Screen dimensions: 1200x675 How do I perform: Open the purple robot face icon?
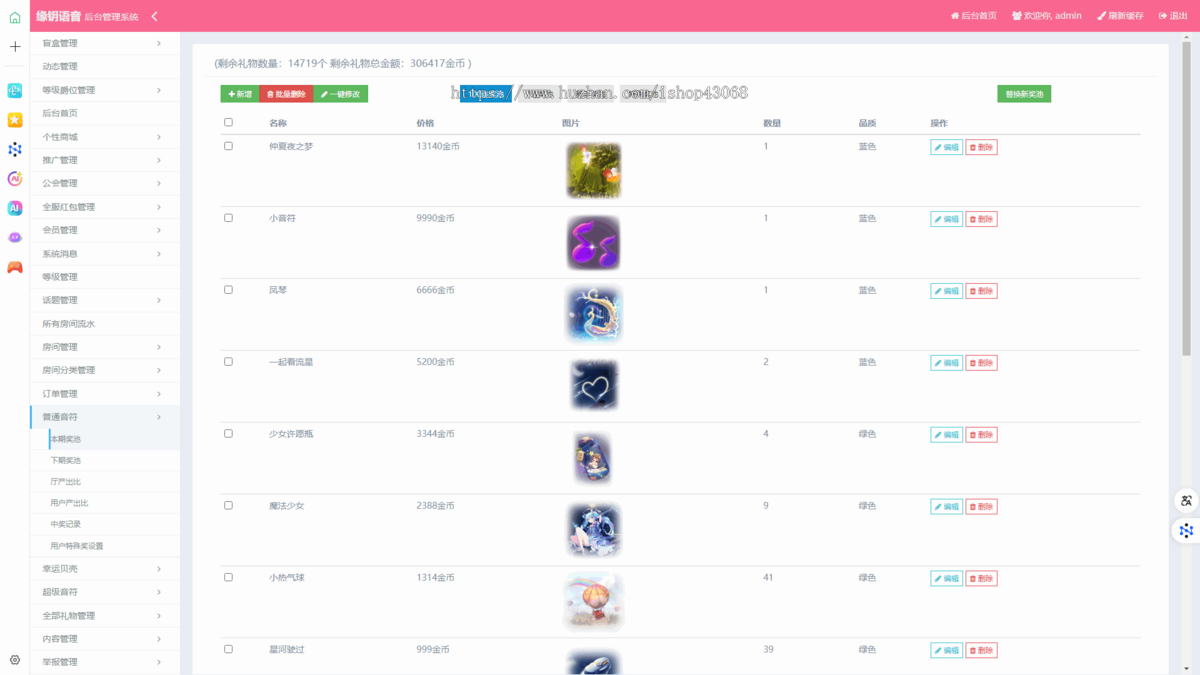pyautogui.click(x=15, y=238)
